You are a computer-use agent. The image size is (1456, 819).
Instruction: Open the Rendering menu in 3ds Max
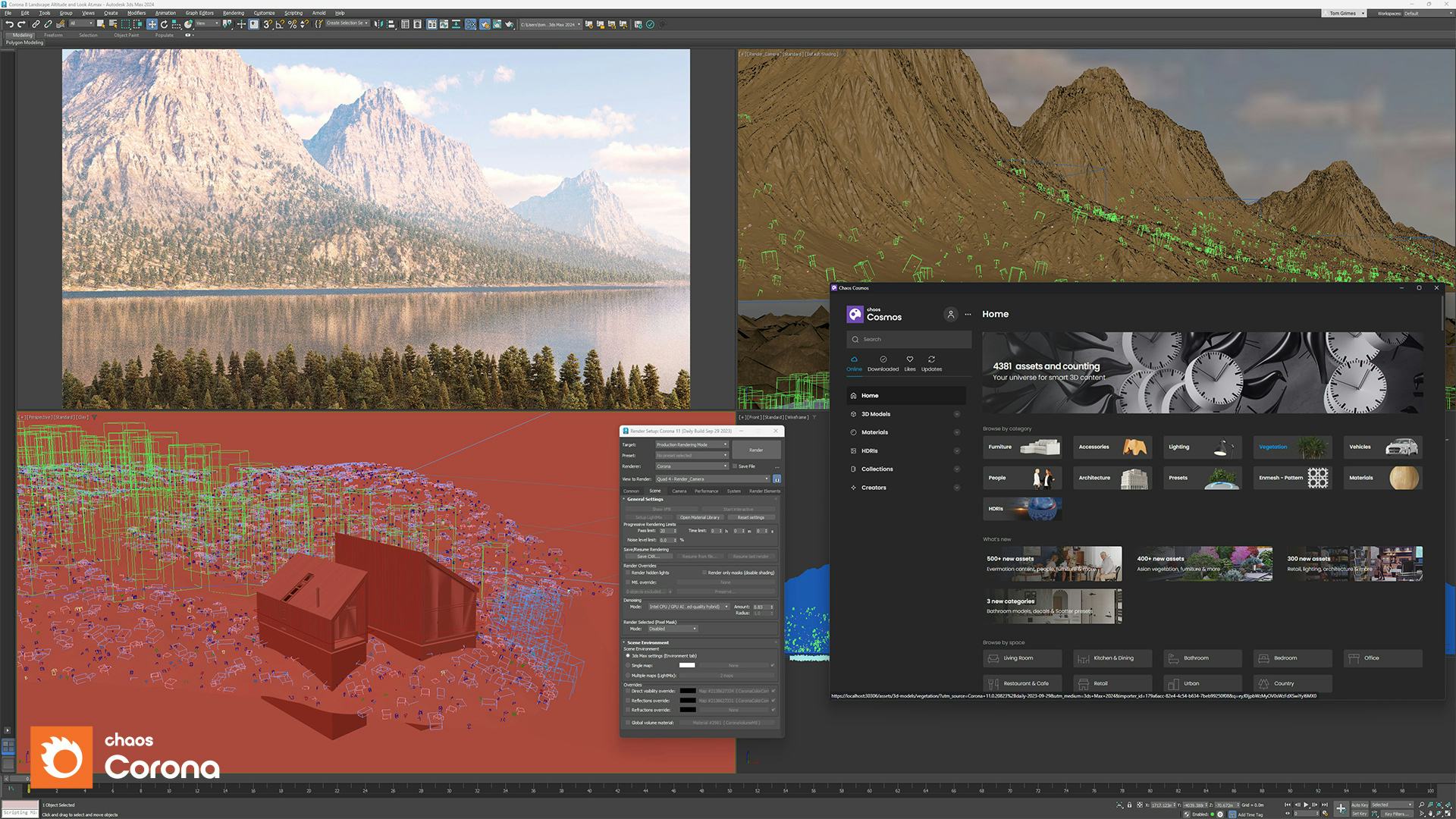pos(233,13)
